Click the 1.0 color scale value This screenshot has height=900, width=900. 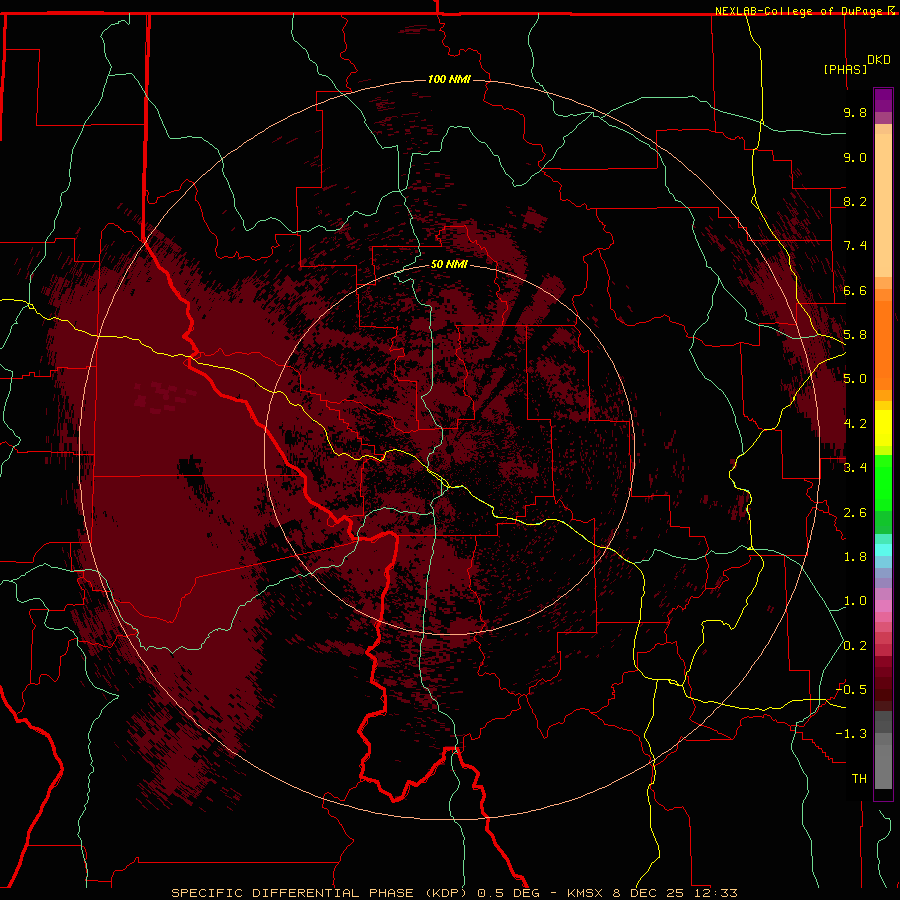coord(855,601)
